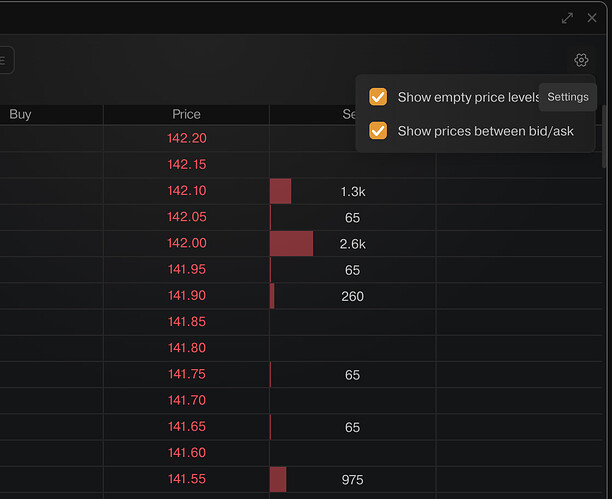Screen dimensions: 612x499
Task: Select the 142.00 price level
Action: coord(187,243)
